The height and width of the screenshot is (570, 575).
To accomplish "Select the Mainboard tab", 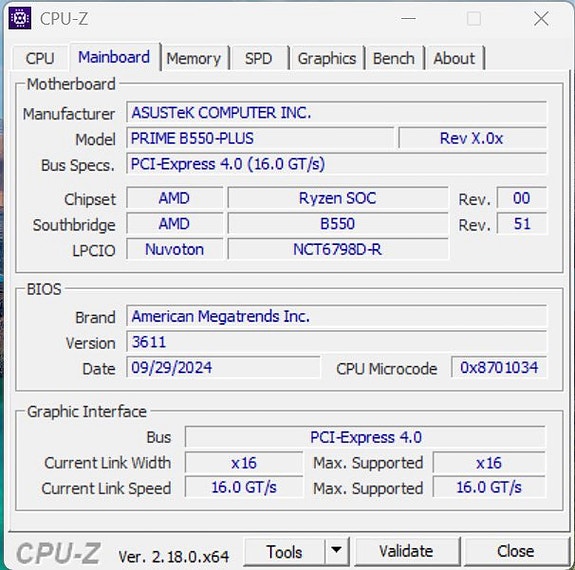I will [x=114, y=57].
